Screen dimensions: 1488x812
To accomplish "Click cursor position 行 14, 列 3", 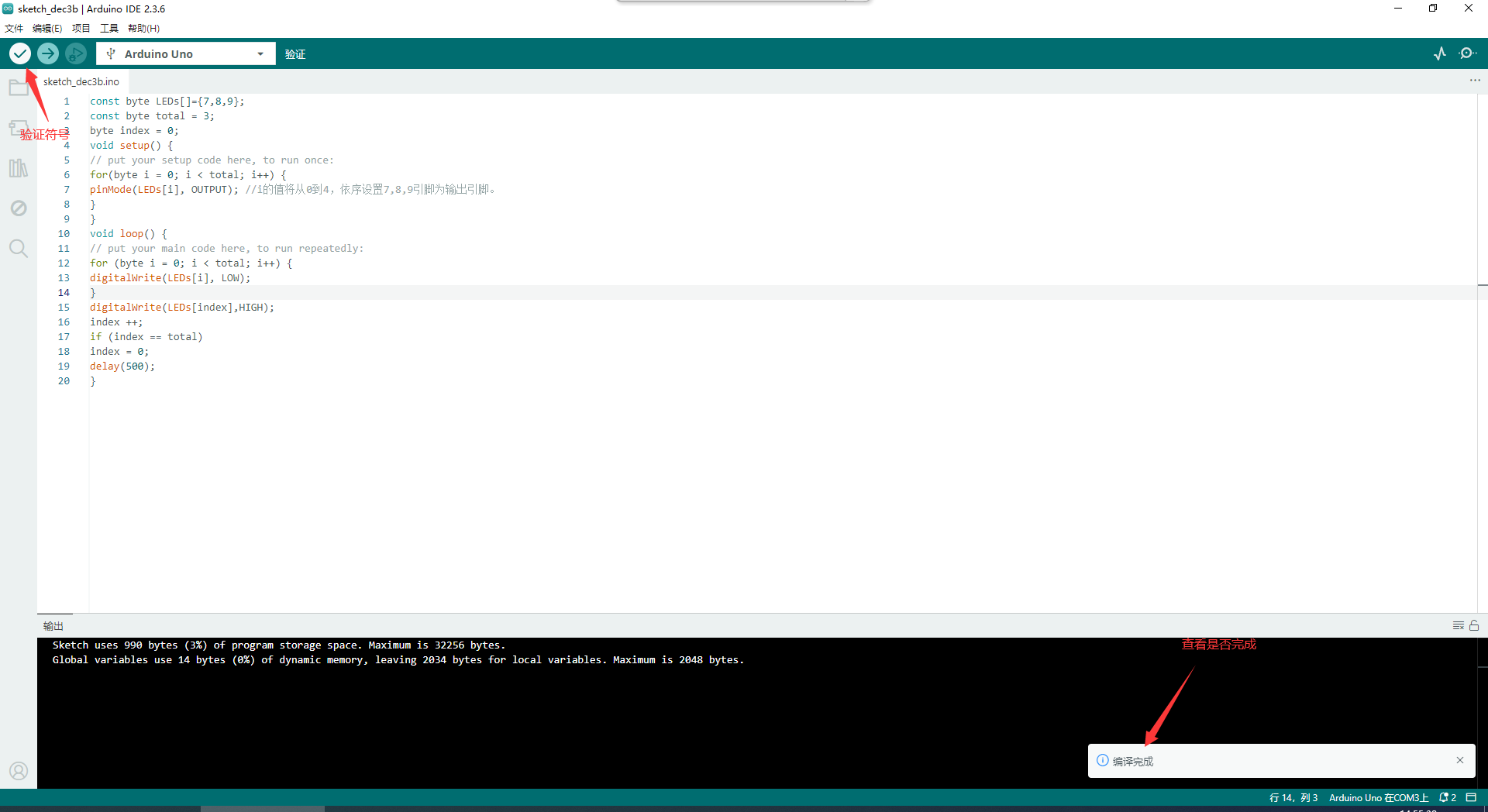I will (x=1293, y=797).
